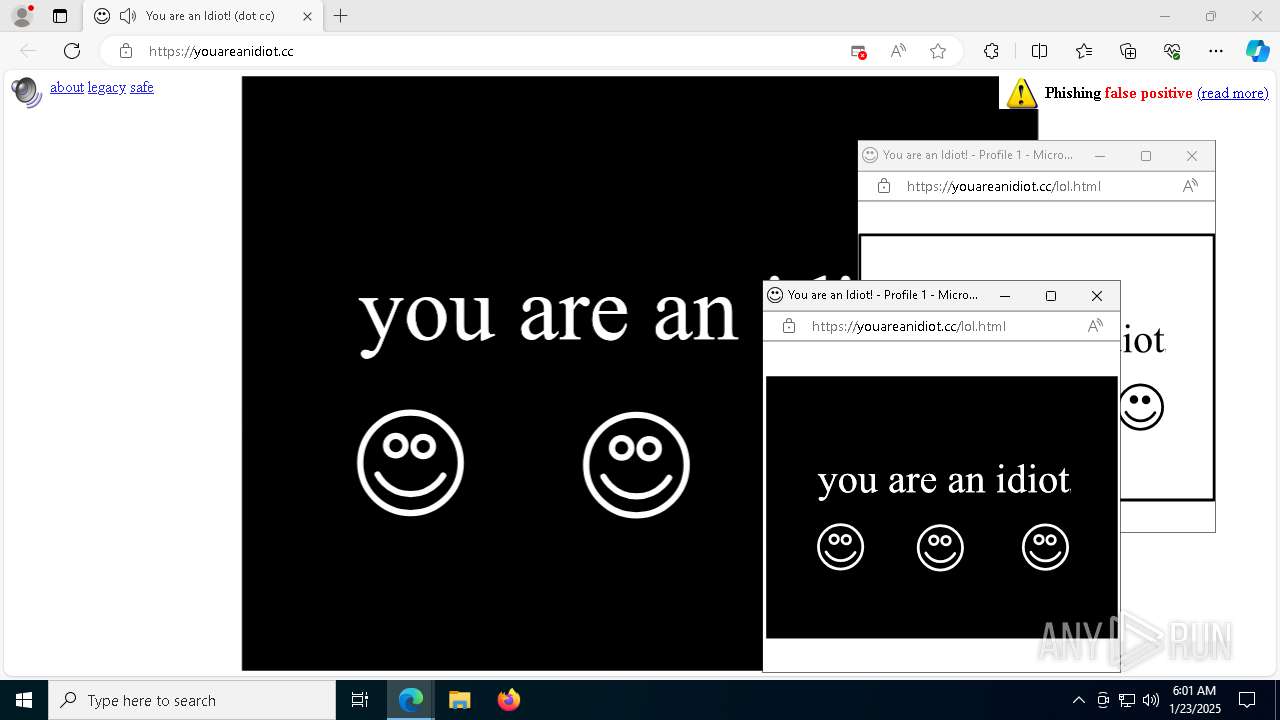Screen dimensions: 1280x720
Task: Maximize the front popup window
Action: [1051, 295]
